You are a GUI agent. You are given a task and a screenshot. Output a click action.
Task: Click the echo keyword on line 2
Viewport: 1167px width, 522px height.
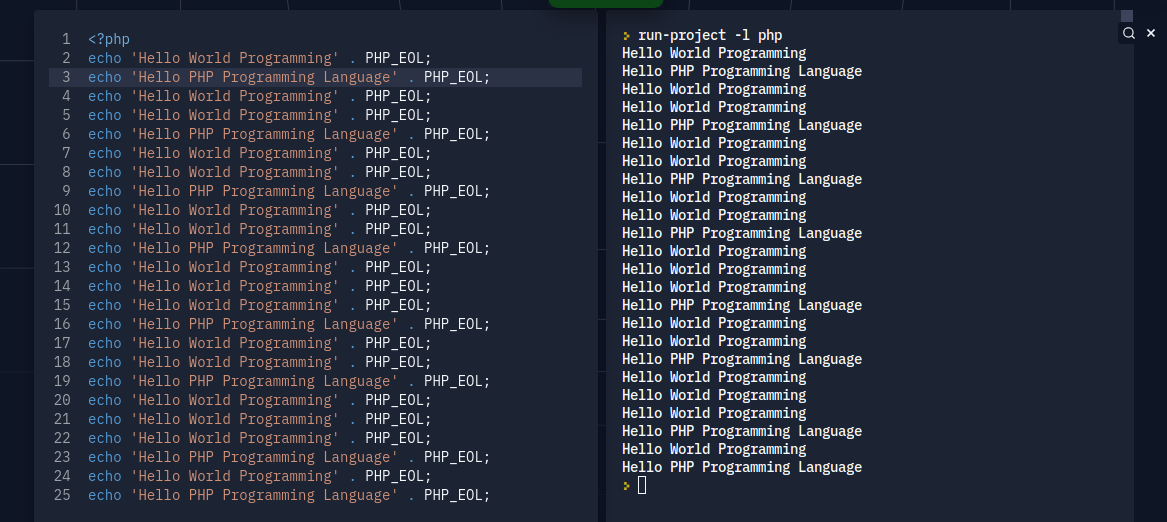tap(104, 58)
